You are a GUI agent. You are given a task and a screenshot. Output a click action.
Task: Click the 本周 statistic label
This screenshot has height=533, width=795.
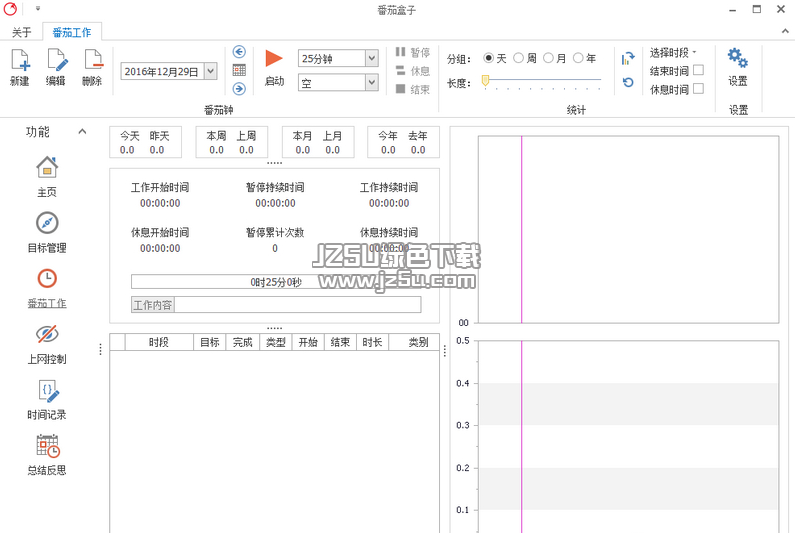(216, 136)
